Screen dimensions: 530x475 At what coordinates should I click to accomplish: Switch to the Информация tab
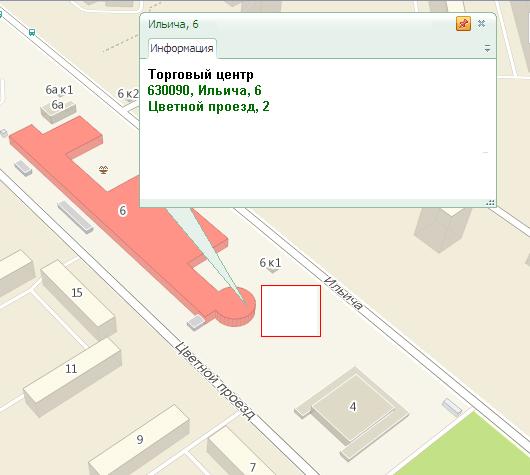(182, 48)
